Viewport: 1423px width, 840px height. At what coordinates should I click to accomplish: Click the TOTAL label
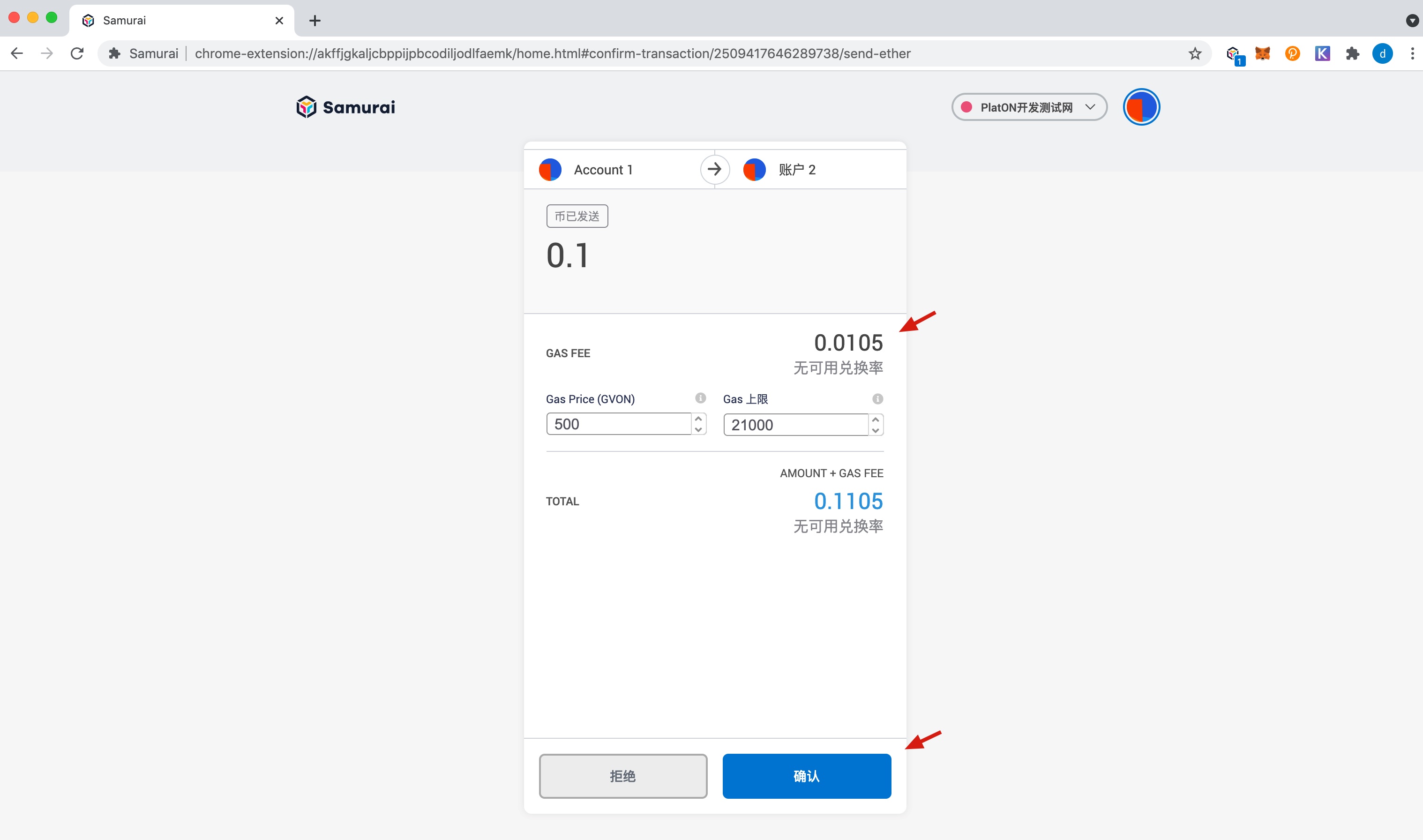[562, 502]
